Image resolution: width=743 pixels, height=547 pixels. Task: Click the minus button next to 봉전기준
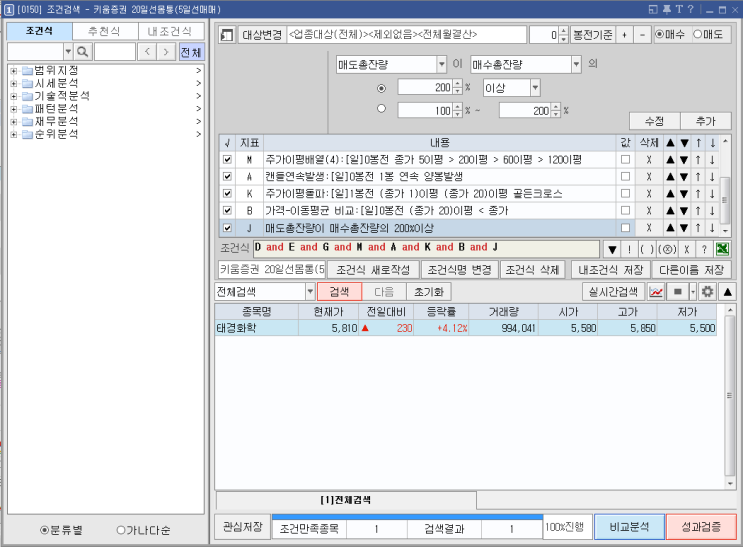tap(642, 35)
